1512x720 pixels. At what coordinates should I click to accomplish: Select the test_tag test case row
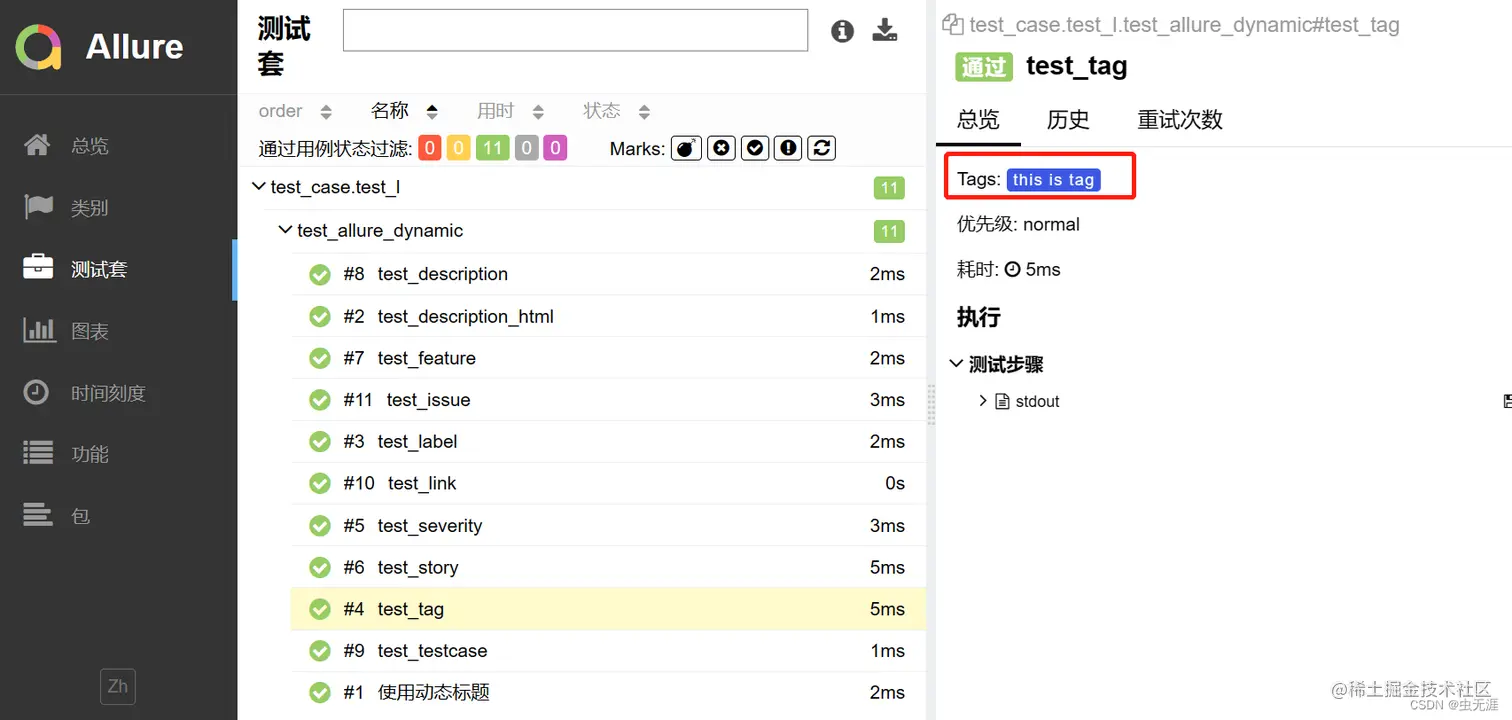pos(608,609)
